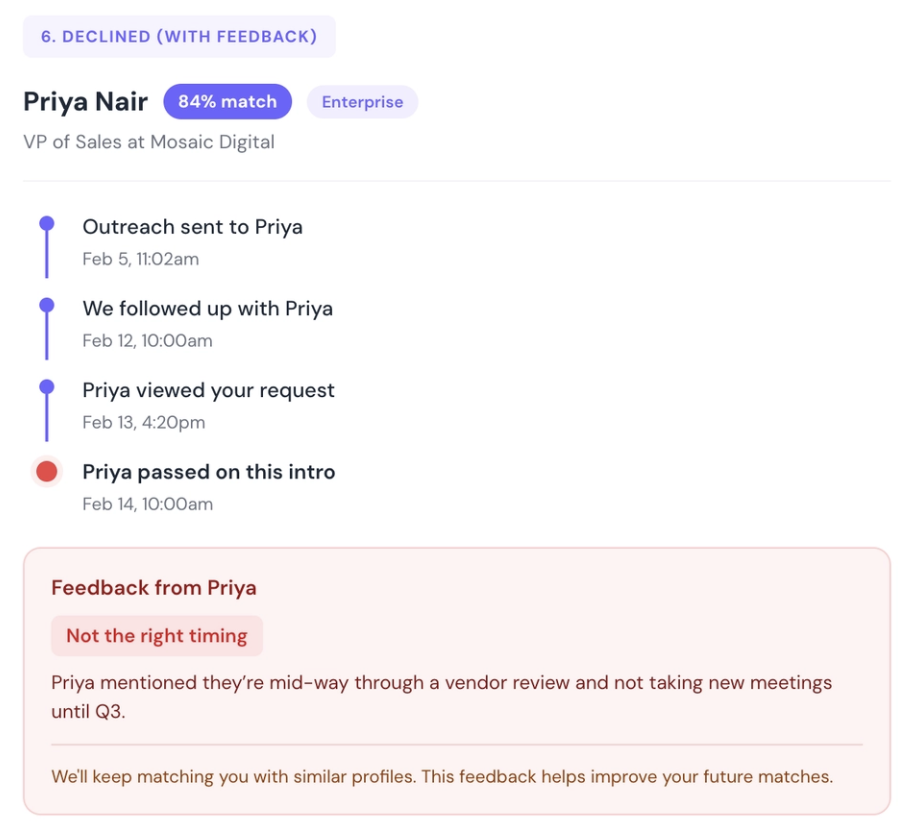The image size is (924, 832).
Task: Open Priya Nair's profile name
Action: 86,102
